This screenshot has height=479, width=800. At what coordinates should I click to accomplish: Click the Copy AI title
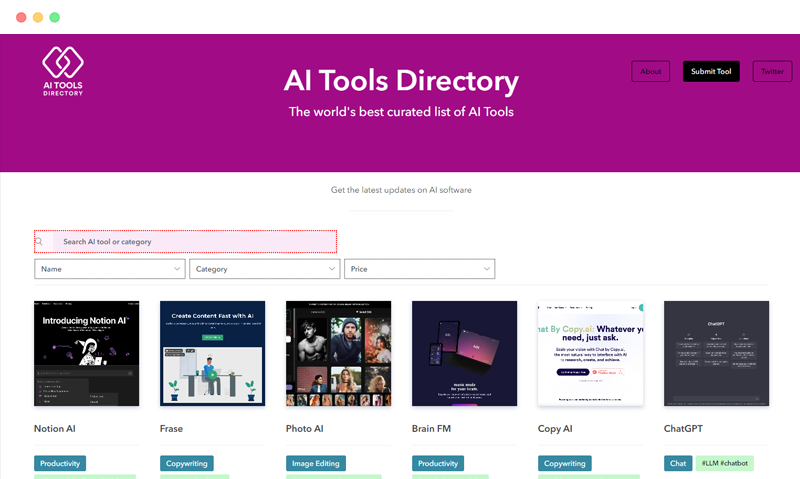(x=555, y=428)
